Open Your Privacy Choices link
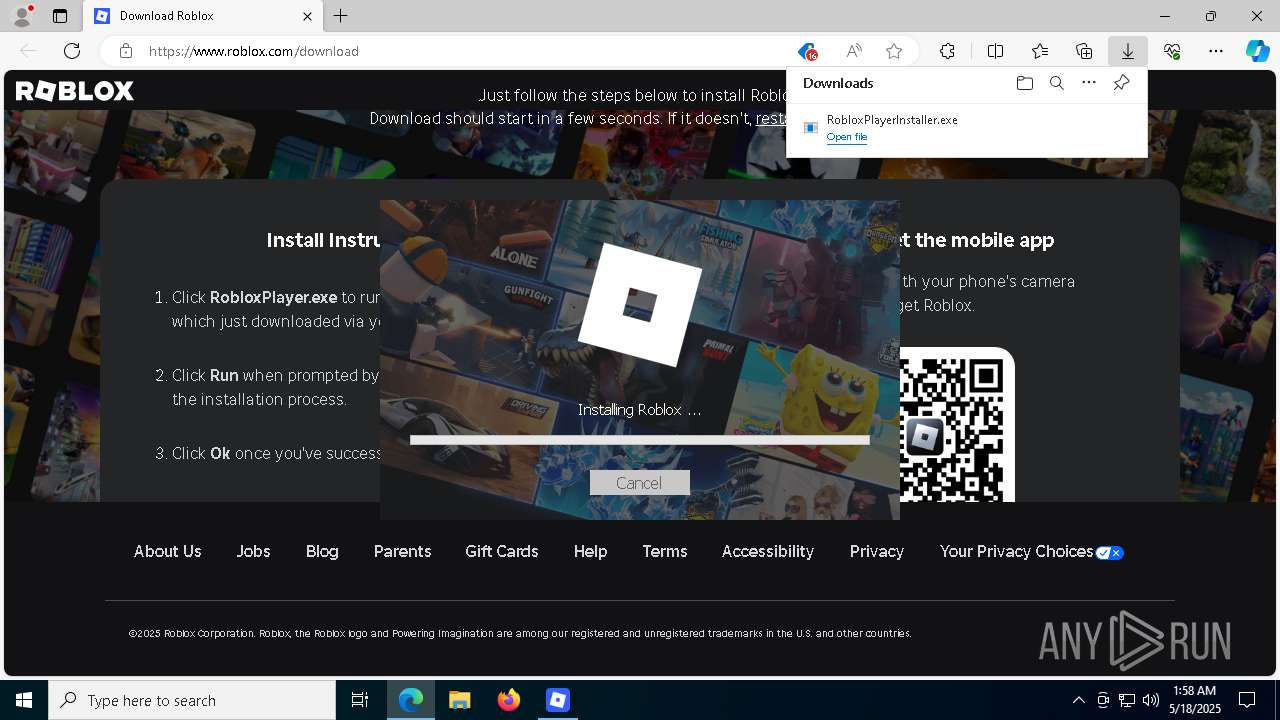1280x720 pixels. click(x=1031, y=551)
